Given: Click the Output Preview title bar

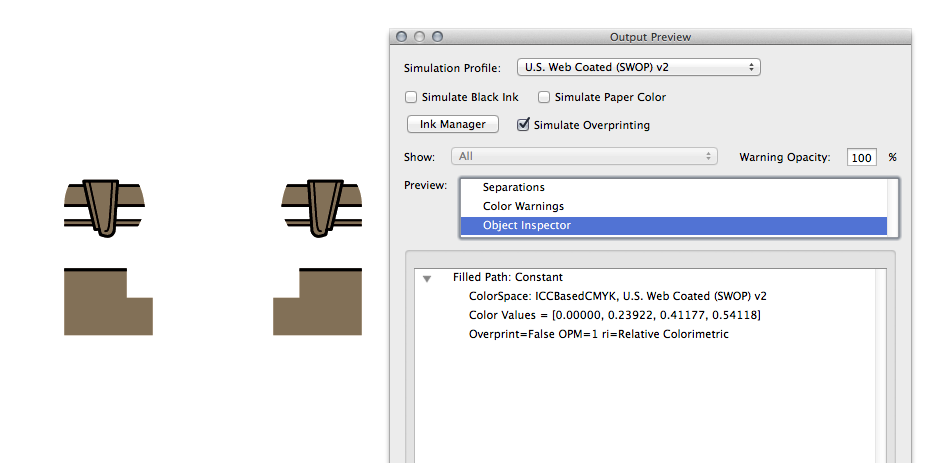Looking at the screenshot, I should [650, 37].
